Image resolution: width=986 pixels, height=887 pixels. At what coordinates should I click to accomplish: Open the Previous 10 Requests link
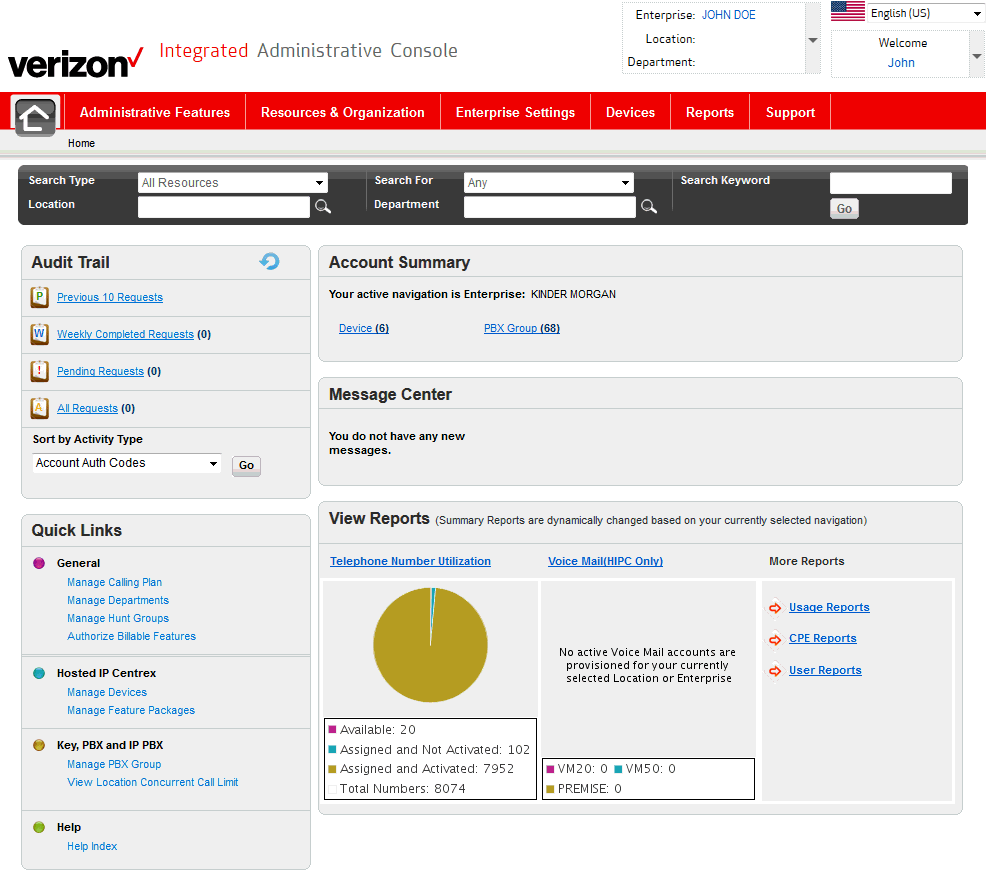(x=110, y=297)
